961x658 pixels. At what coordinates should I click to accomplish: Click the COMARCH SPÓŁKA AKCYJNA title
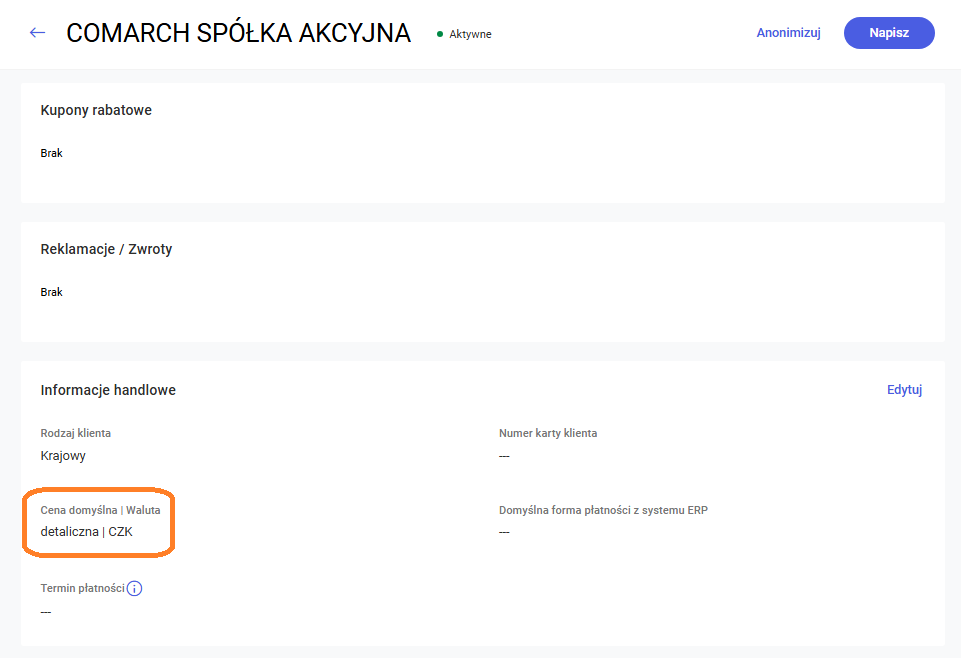coord(238,33)
